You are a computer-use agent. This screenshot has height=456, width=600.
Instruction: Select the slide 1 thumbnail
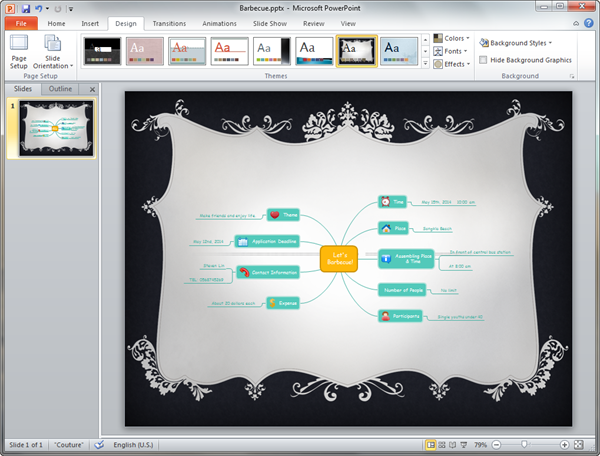pos(55,129)
